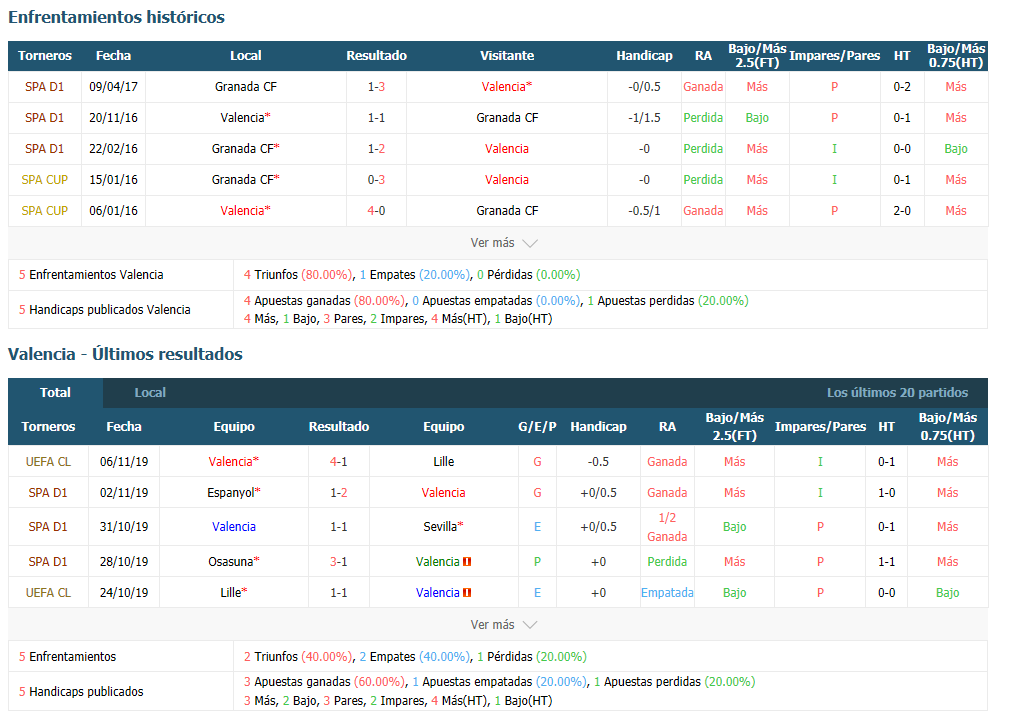This screenshot has width=1010, height=724.
Task: Click the Perdida RA cell in the Osasuna row
Action: 667,562
